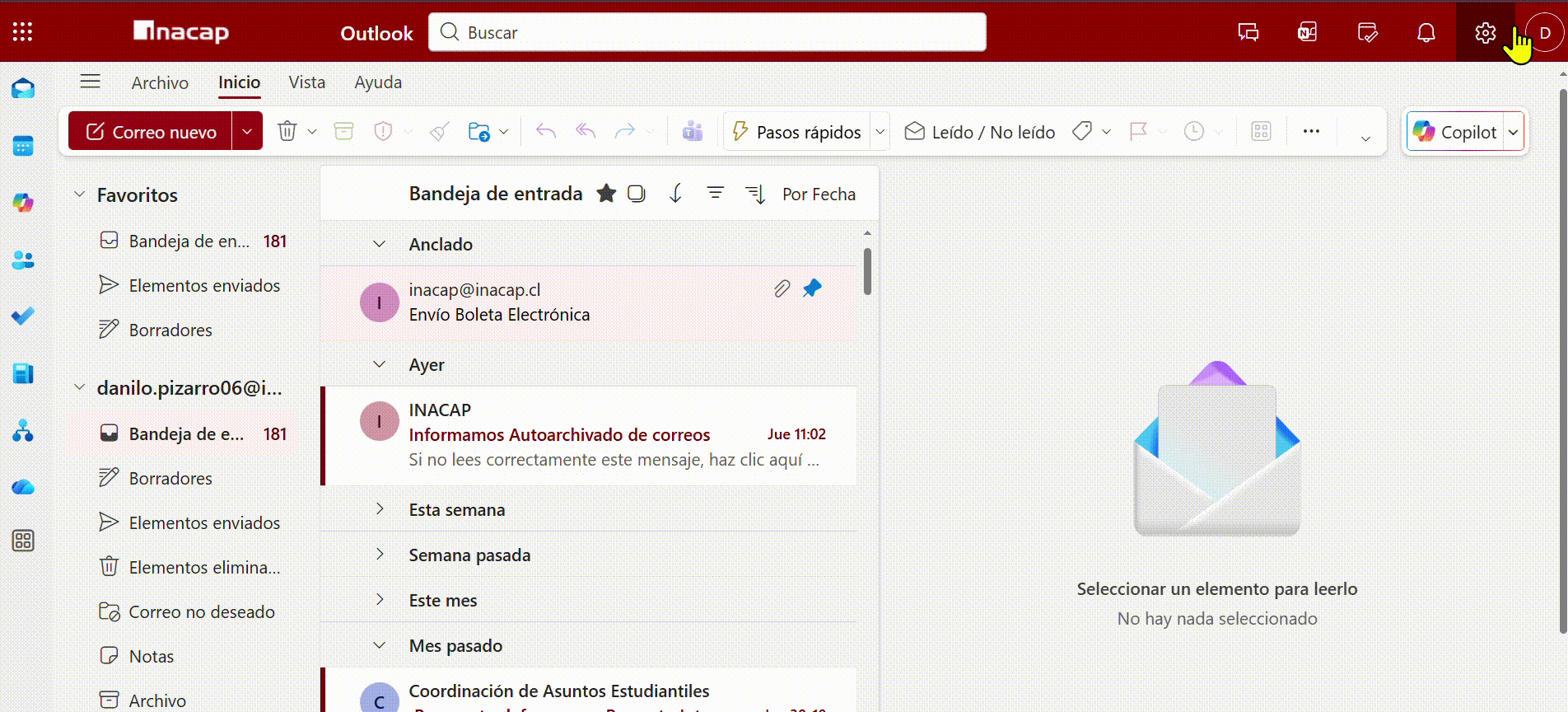Collapse the Anclado group
The width and height of the screenshot is (1568, 712).
[x=379, y=244]
